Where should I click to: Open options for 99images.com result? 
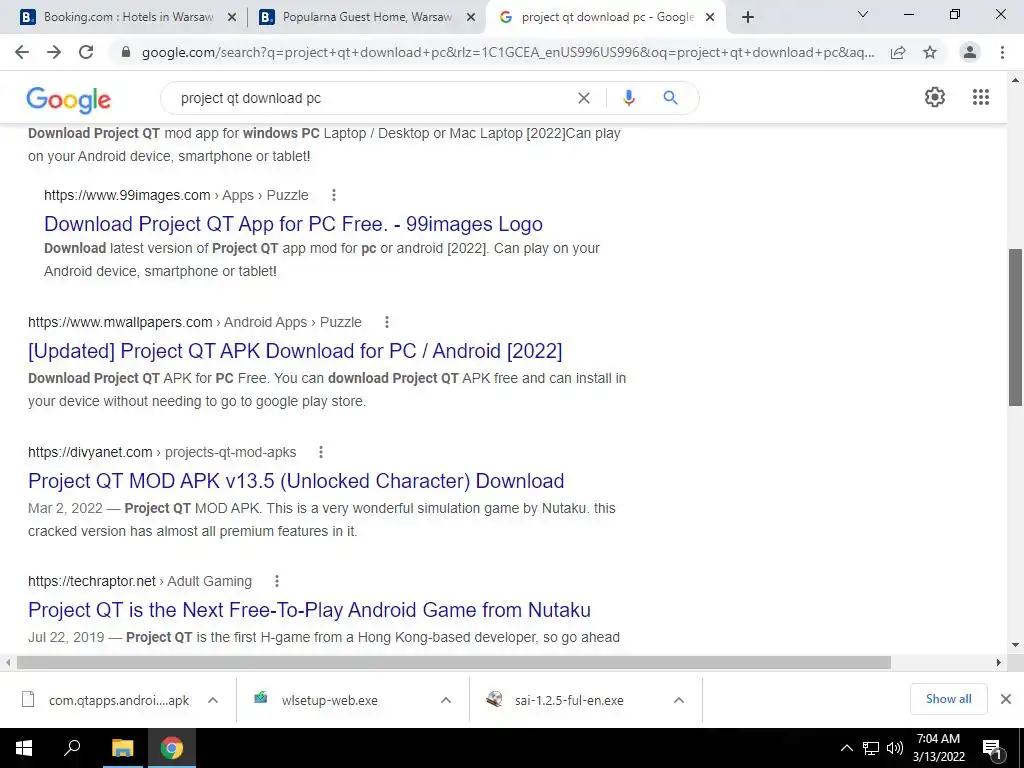tap(334, 195)
